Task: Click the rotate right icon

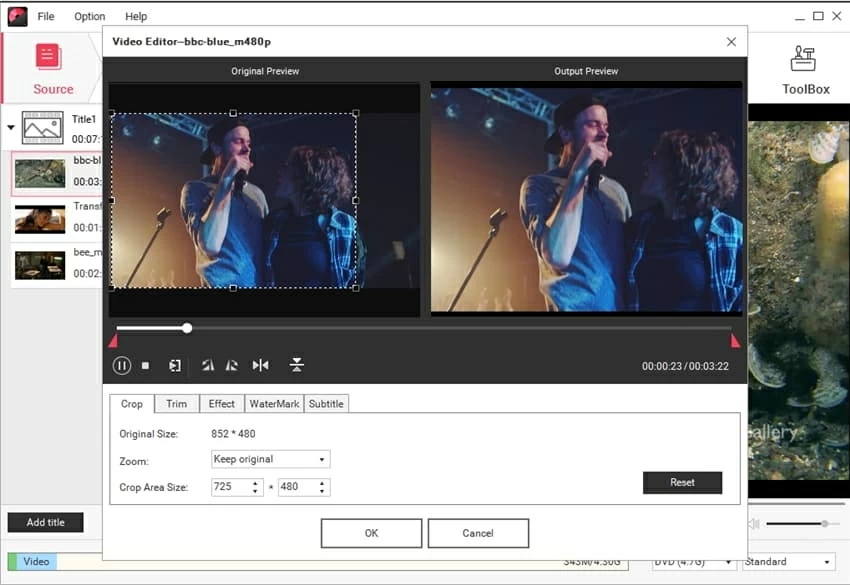Action: point(231,366)
